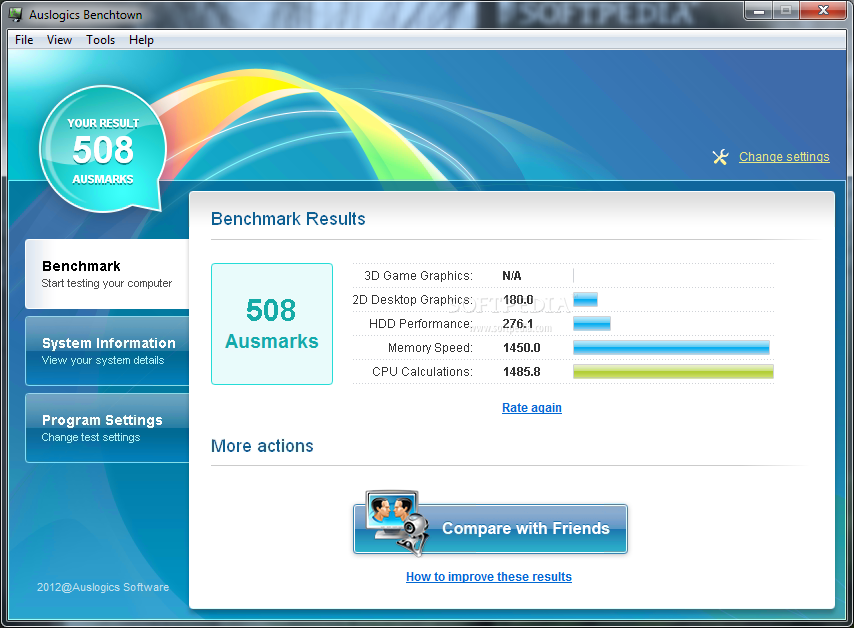Click the 508 Ausmarks score box

272,324
